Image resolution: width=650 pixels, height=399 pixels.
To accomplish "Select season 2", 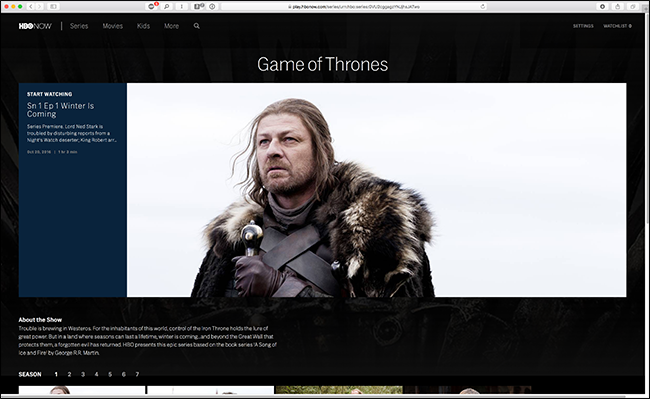I will tap(69, 374).
